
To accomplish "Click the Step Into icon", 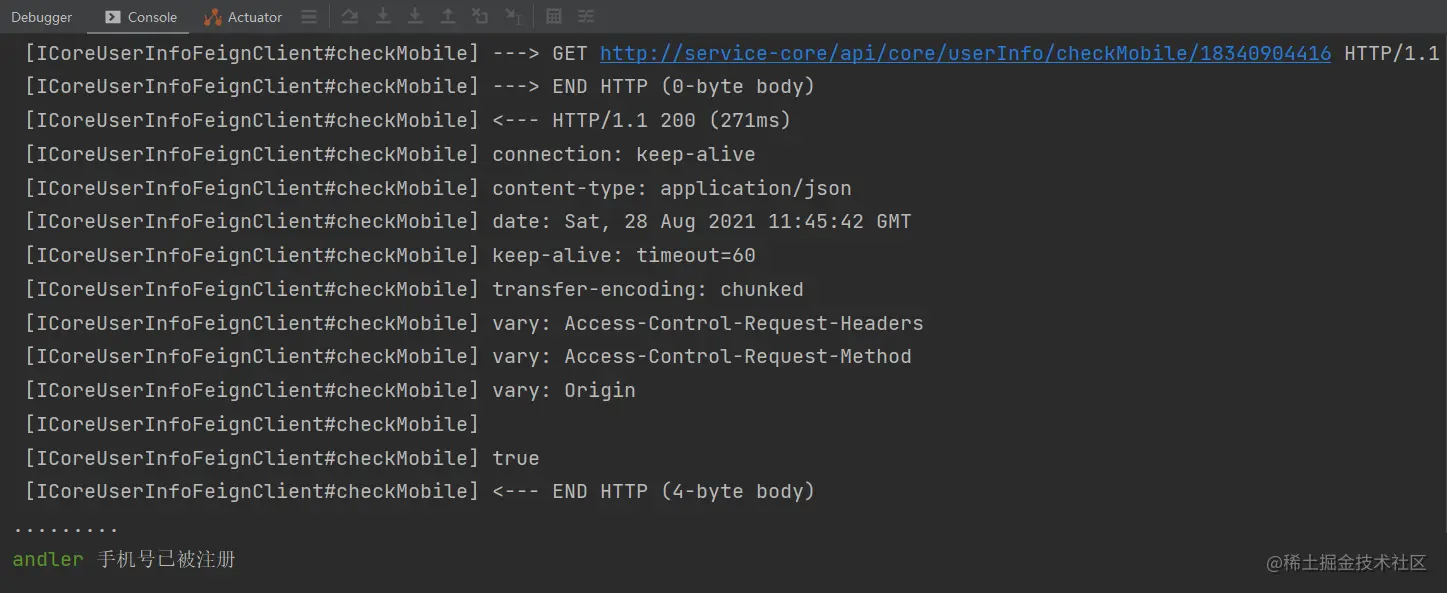I will [415, 16].
